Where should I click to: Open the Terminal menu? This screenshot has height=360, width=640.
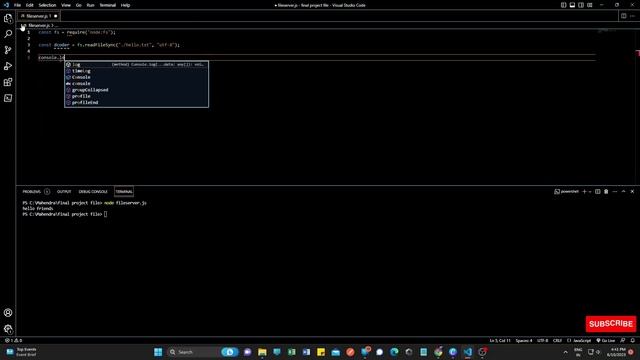coord(108,5)
